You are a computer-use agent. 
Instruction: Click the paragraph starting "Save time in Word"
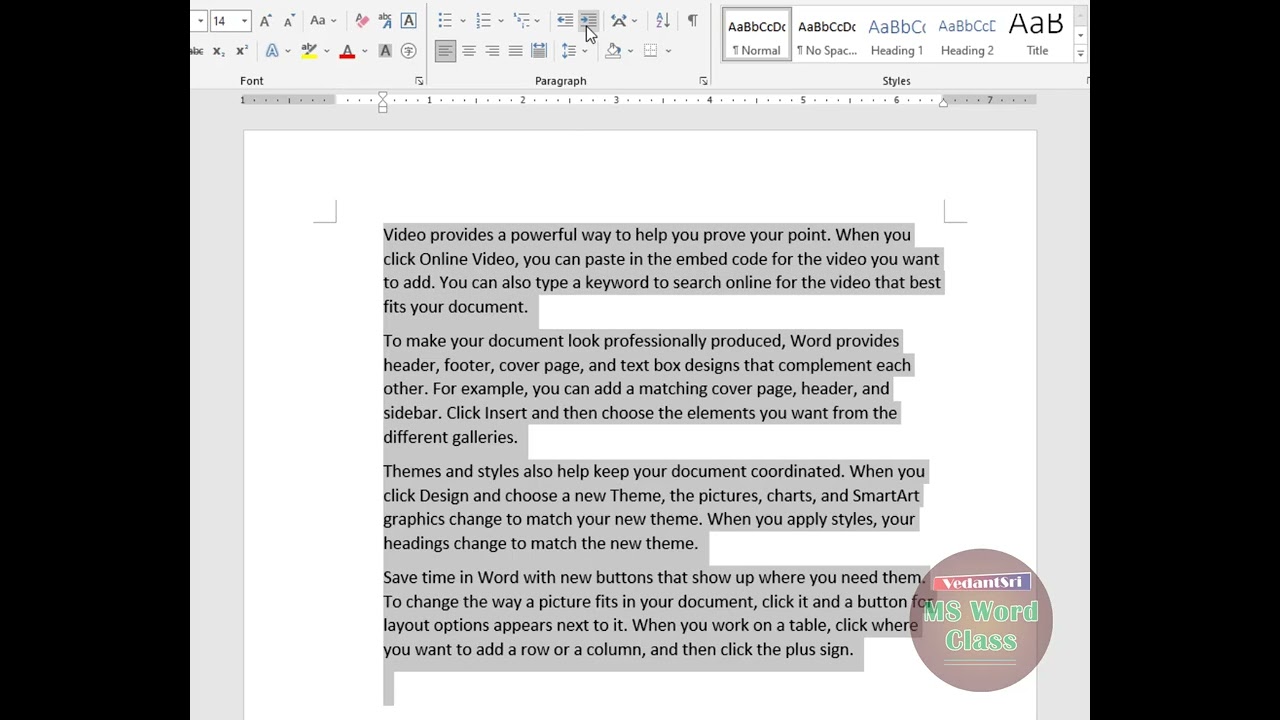657,613
